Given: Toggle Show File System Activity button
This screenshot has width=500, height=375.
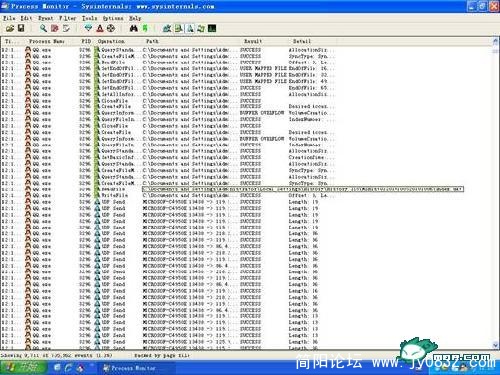Looking at the screenshot, I should coord(178,28).
